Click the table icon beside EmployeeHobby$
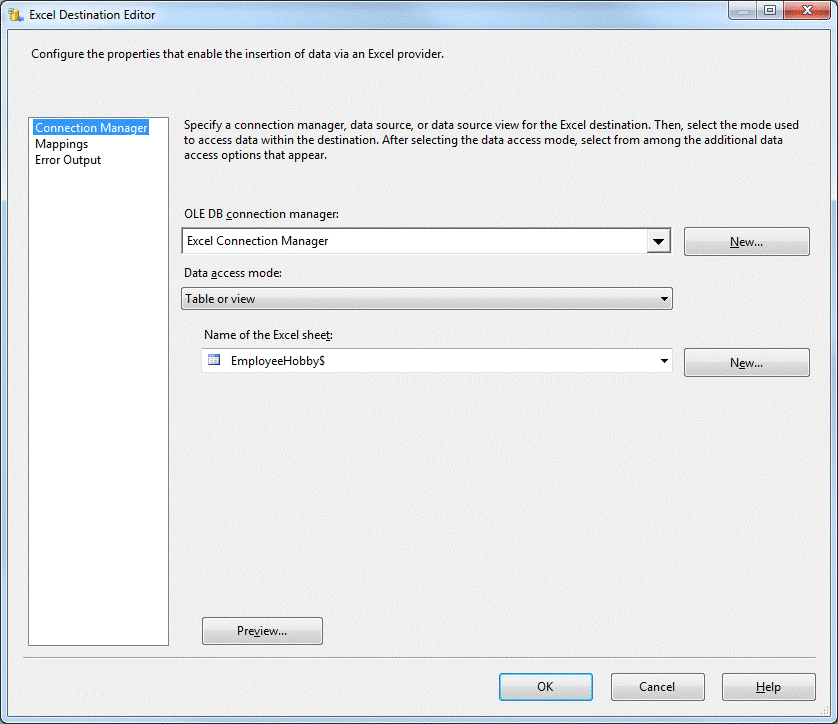Viewport: 838px width, 724px height. coord(213,361)
